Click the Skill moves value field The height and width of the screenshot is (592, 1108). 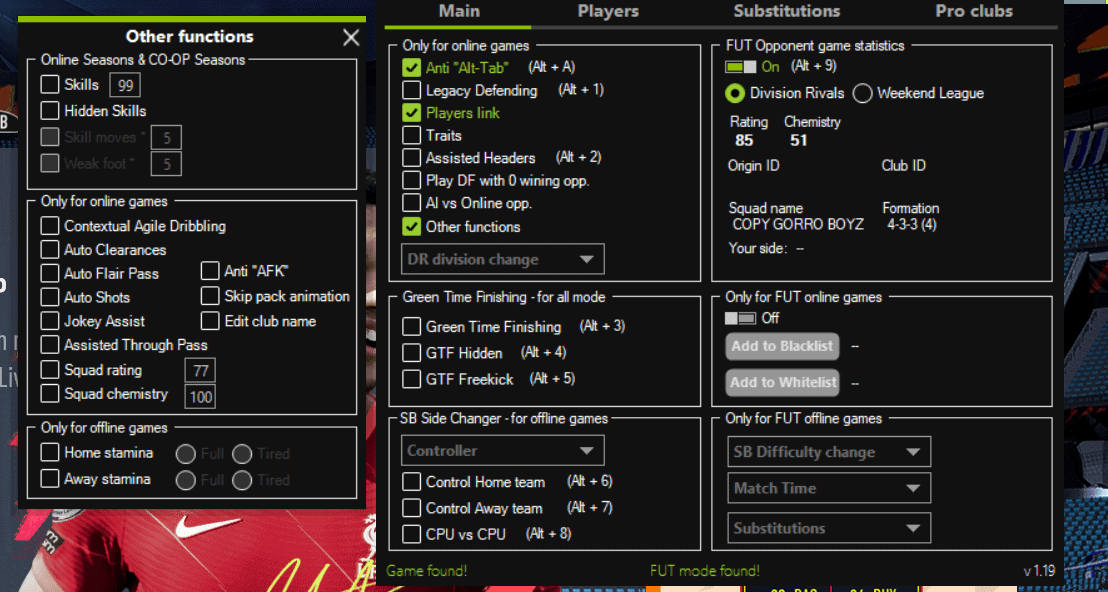tap(166, 138)
